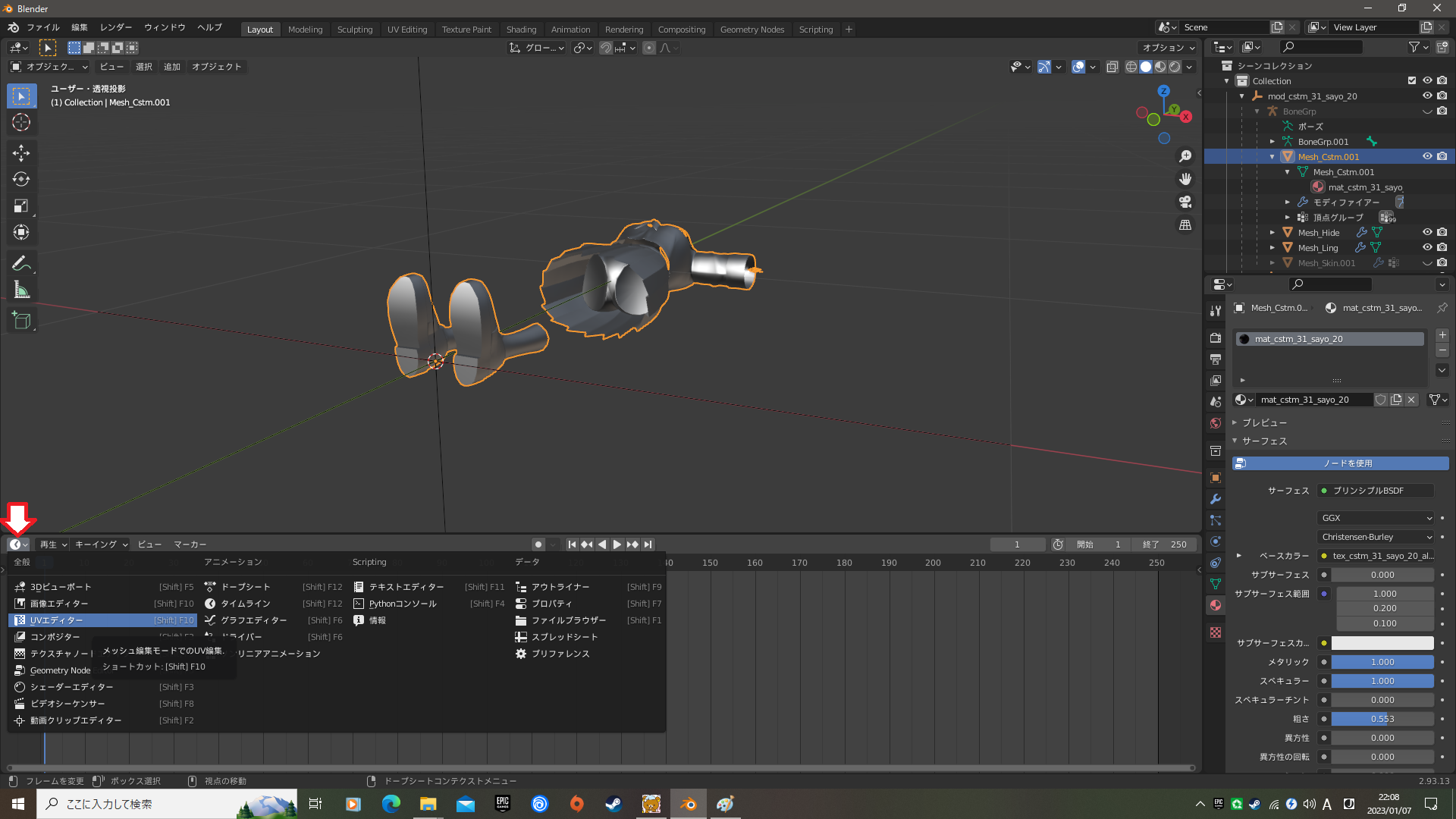The height and width of the screenshot is (819, 1456).
Task: Expand the Preview panel
Action: (1263, 422)
